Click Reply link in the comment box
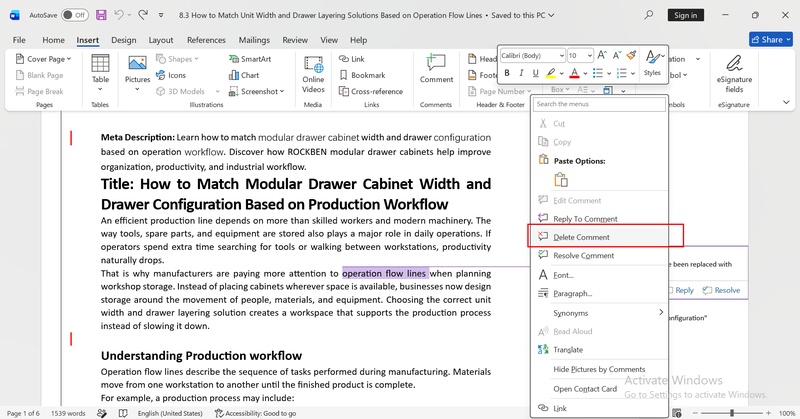 point(683,290)
